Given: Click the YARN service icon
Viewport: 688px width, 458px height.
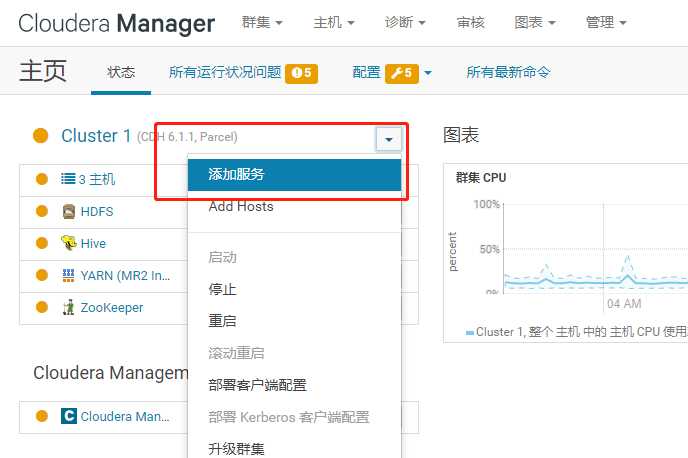Looking at the screenshot, I should pyautogui.click(x=68, y=275).
